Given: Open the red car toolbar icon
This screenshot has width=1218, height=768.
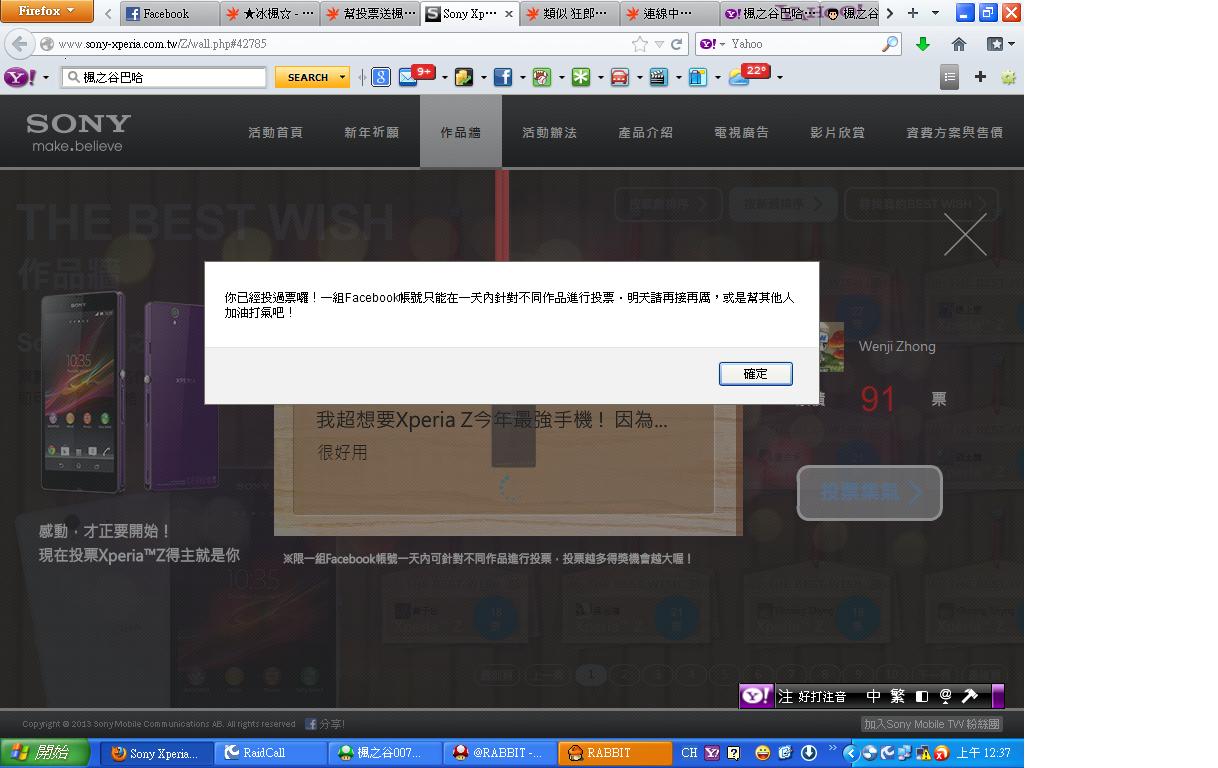Looking at the screenshot, I should point(620,77).
